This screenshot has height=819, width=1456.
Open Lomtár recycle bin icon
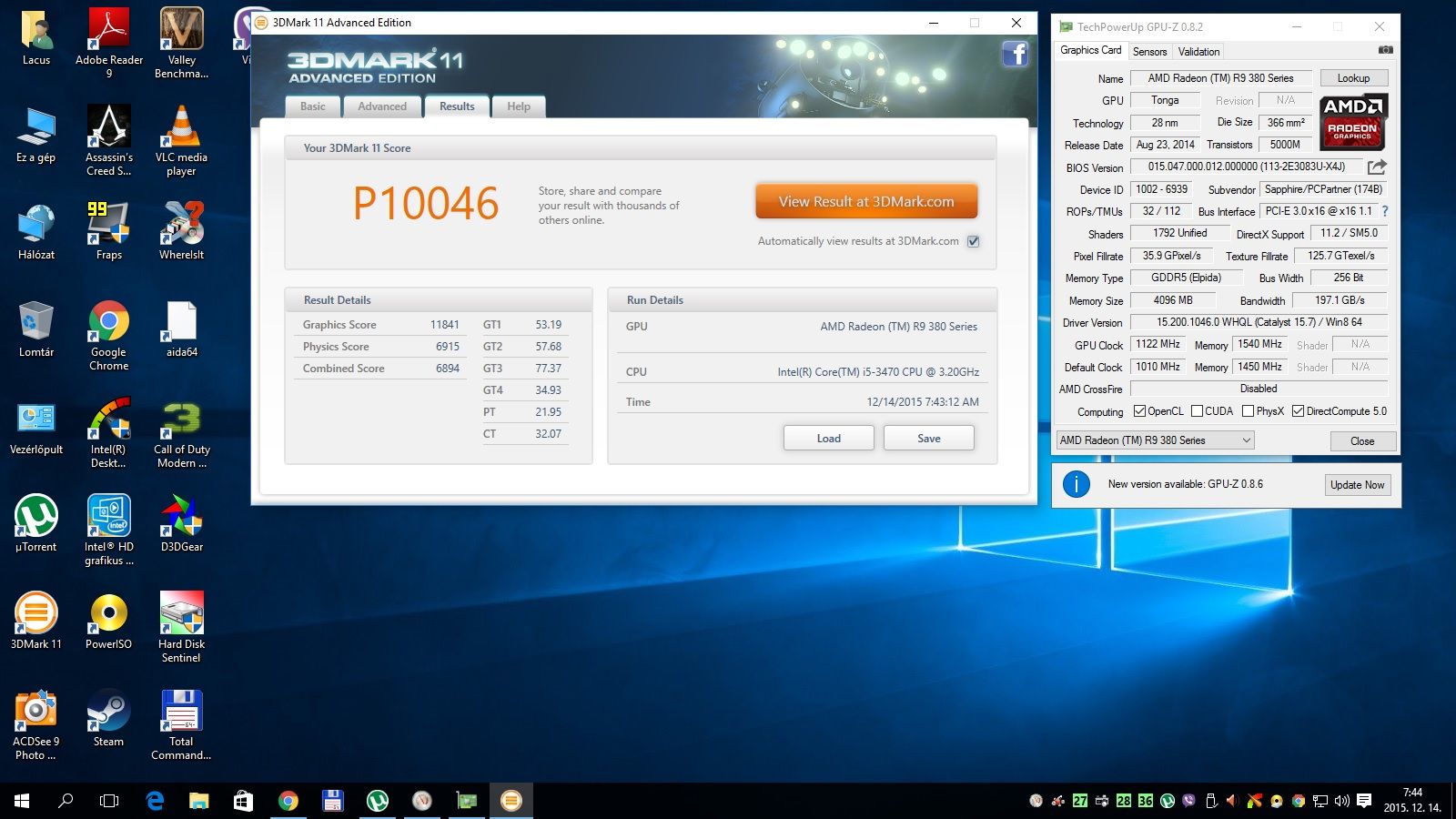tap(36, 329)
